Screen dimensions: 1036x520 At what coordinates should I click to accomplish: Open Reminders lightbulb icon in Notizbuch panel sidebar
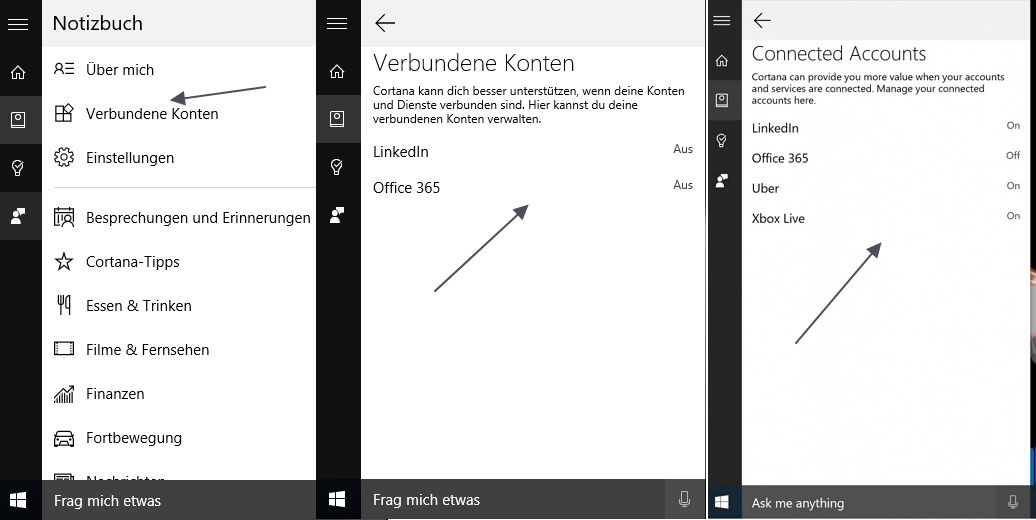[x=18, y=168]
